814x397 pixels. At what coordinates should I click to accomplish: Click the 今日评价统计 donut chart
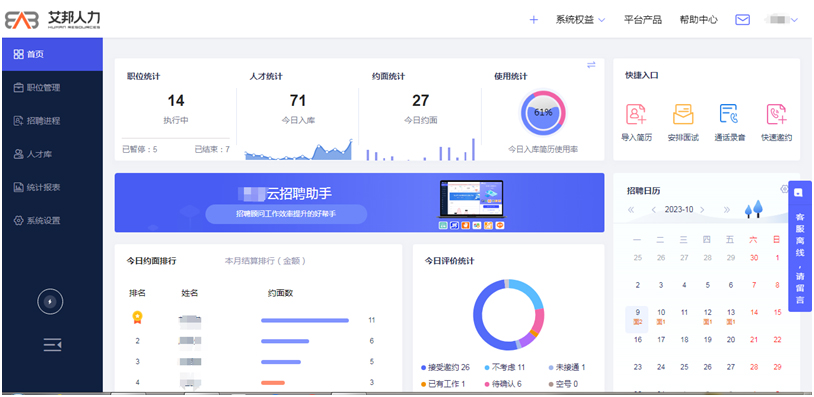pyautogui.click(x=508, y=314)
